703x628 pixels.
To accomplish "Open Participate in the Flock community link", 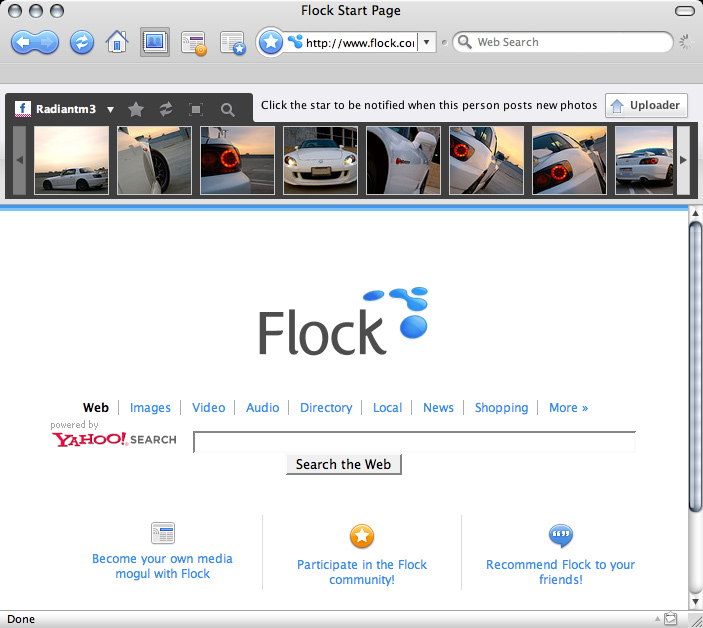I will [362, 572].
